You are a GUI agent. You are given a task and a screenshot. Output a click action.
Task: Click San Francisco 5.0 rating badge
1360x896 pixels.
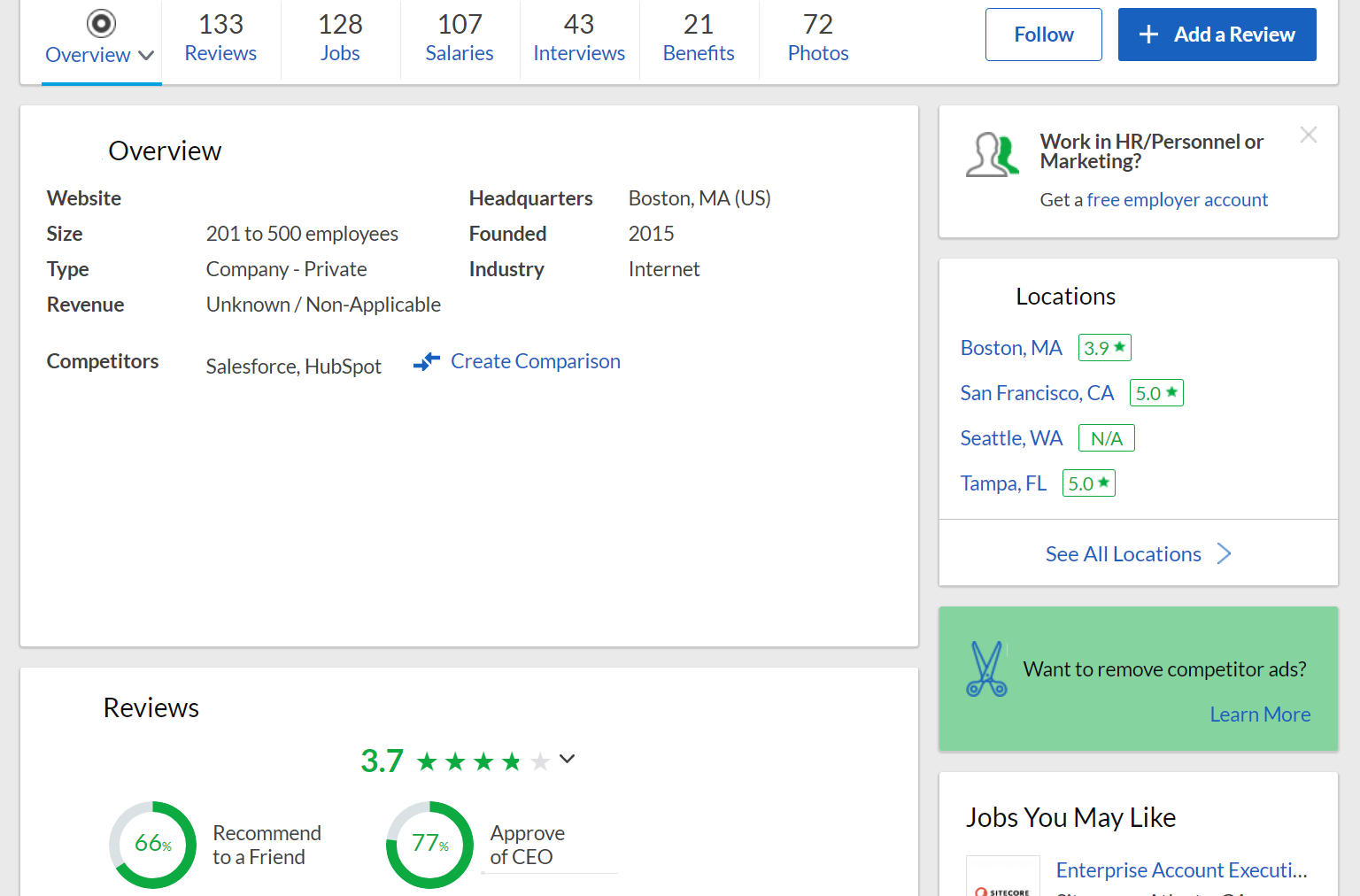tap(1156, 393)
